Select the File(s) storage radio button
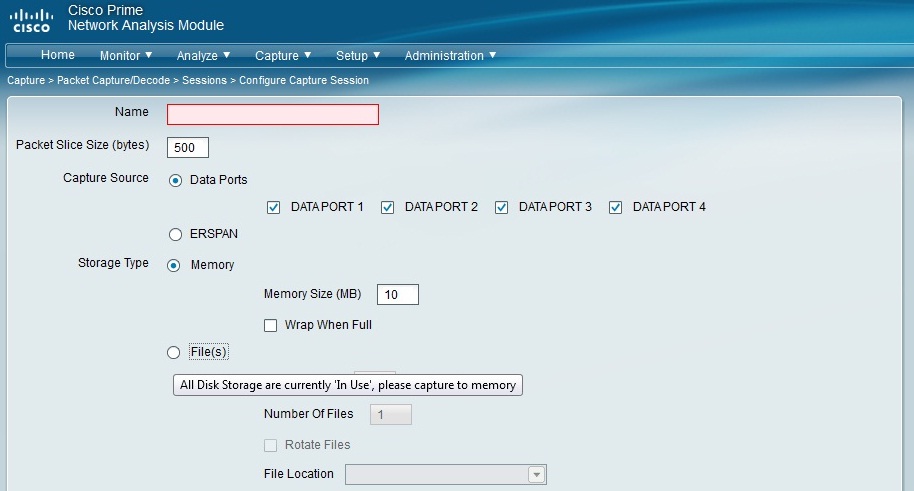The height and width of the screenshot is (491, 914). (174, 352)
